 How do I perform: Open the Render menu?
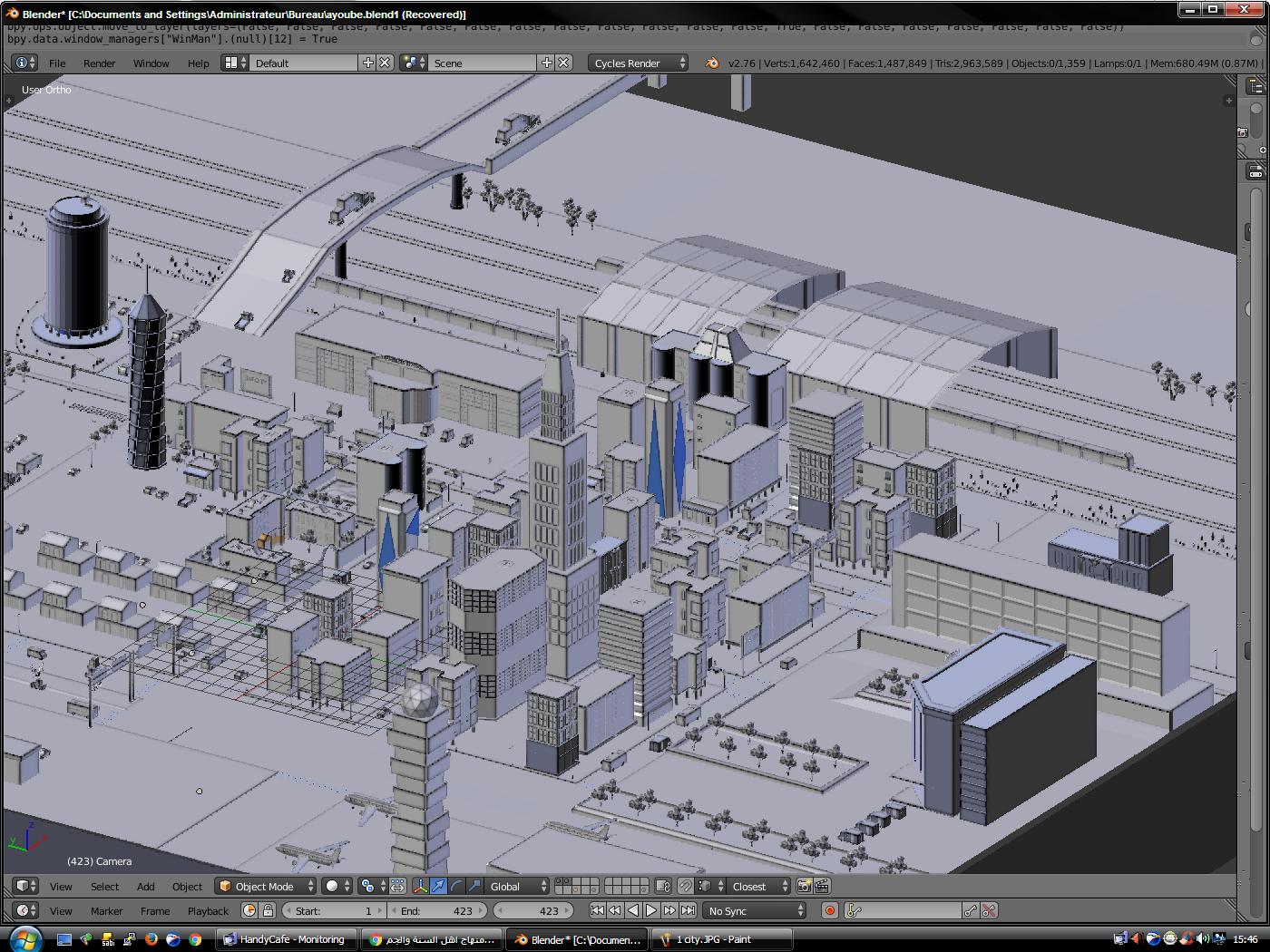click(x=99, y=63)
